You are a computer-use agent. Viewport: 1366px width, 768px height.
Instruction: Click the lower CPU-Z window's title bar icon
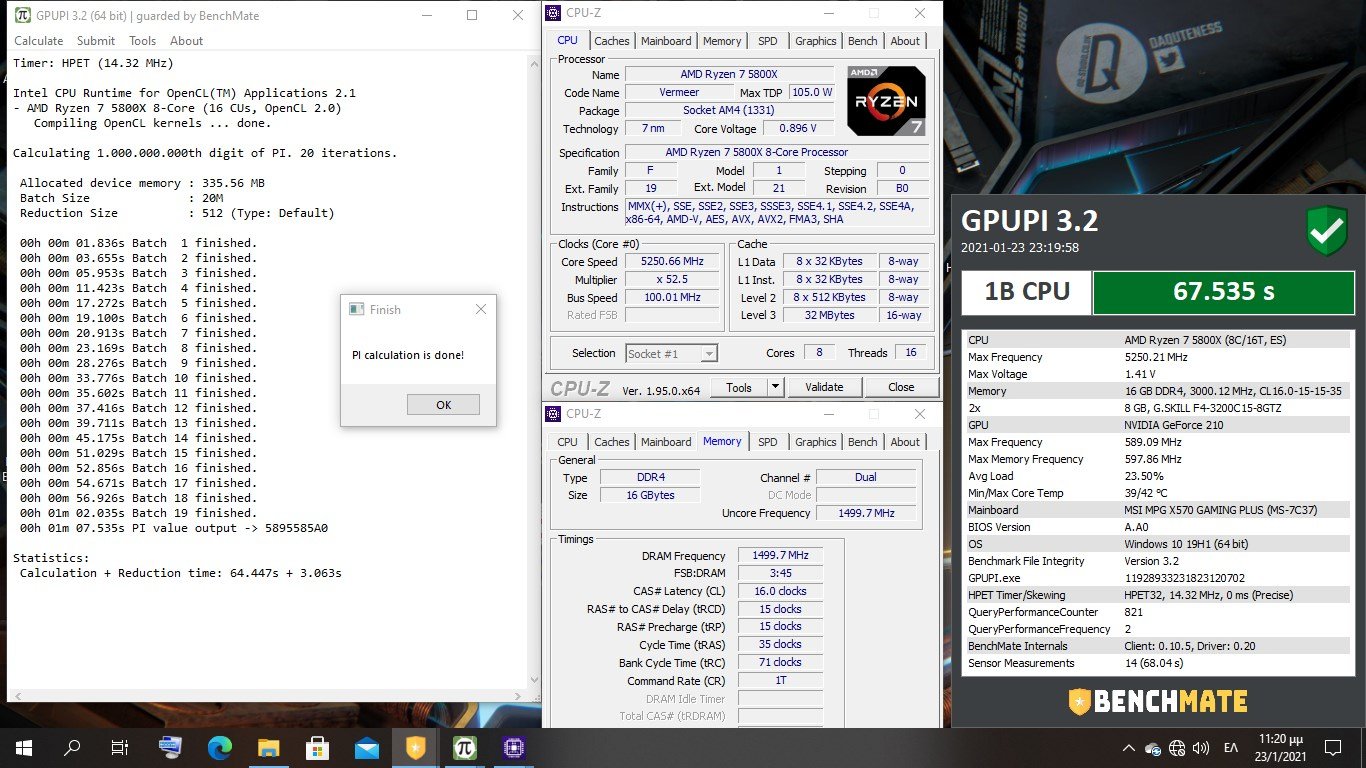(554, 414)
